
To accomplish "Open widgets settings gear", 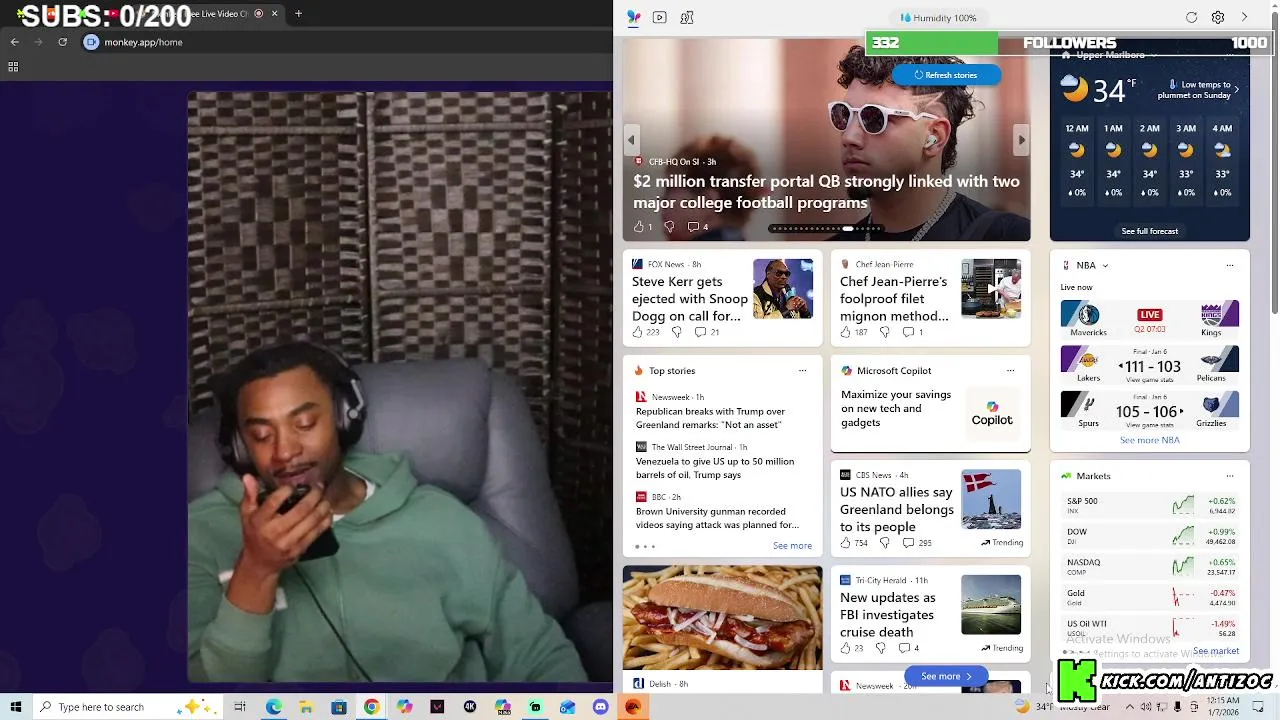I will tap(1218, 17).
